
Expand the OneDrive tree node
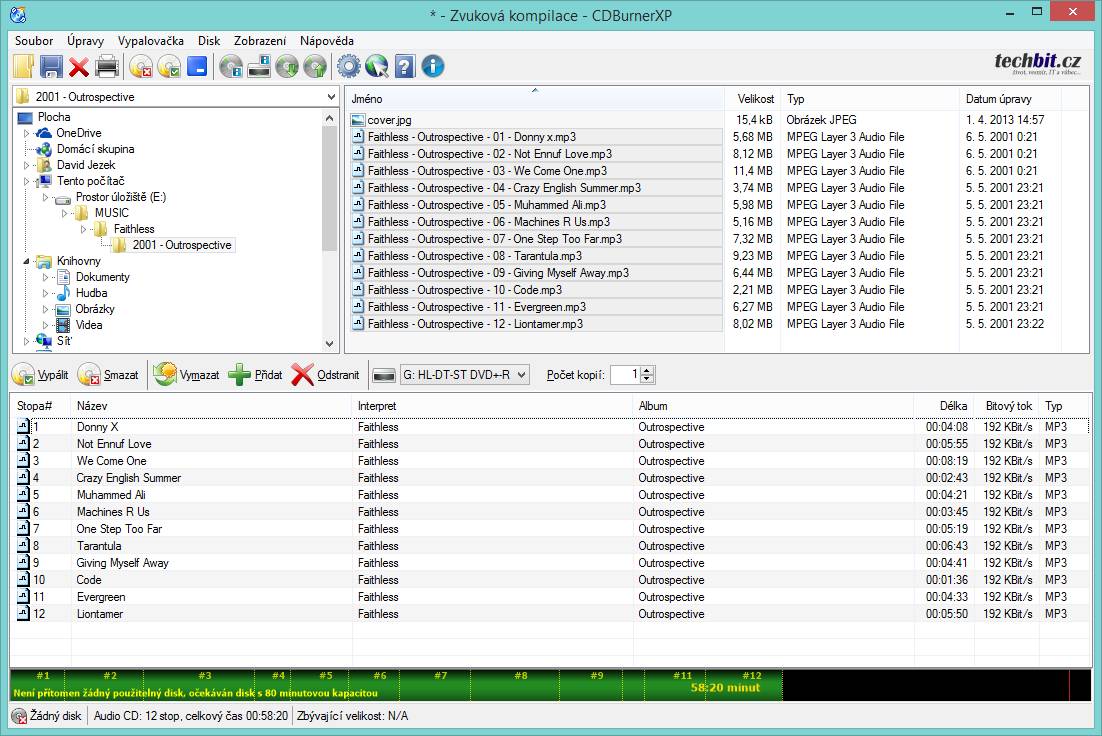point(27,133)
